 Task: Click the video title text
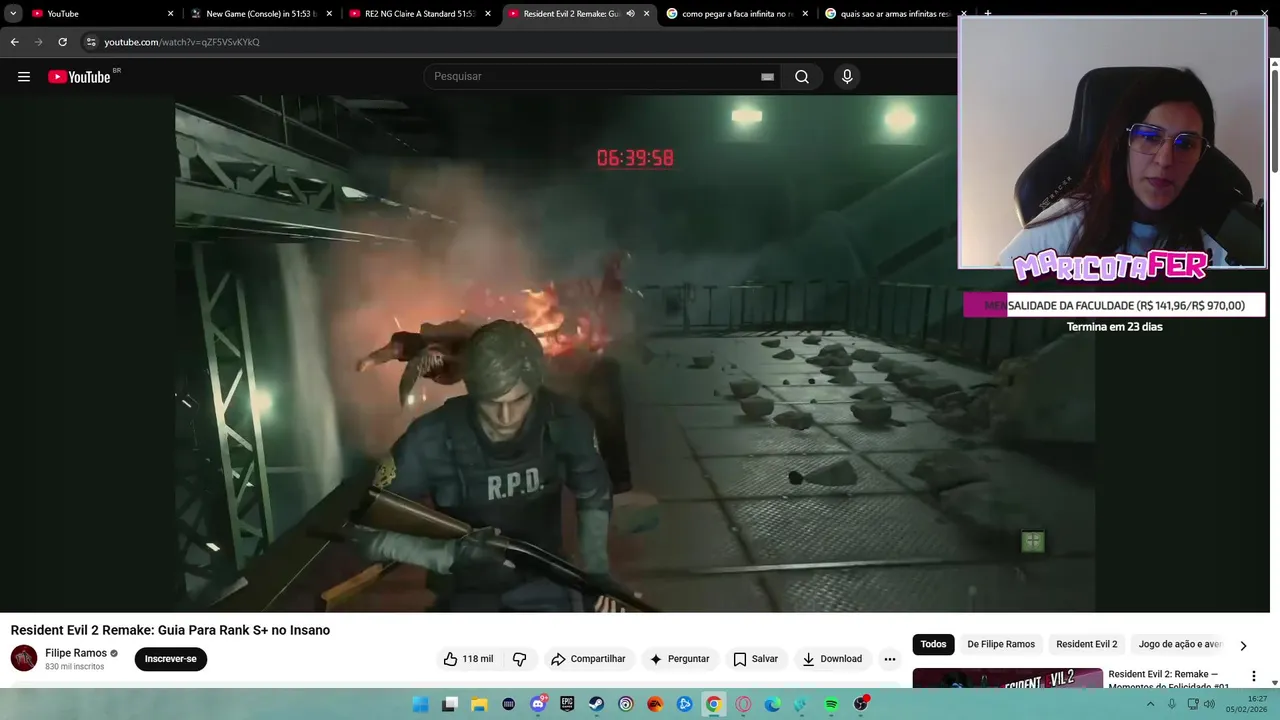[x=170, y=630]
